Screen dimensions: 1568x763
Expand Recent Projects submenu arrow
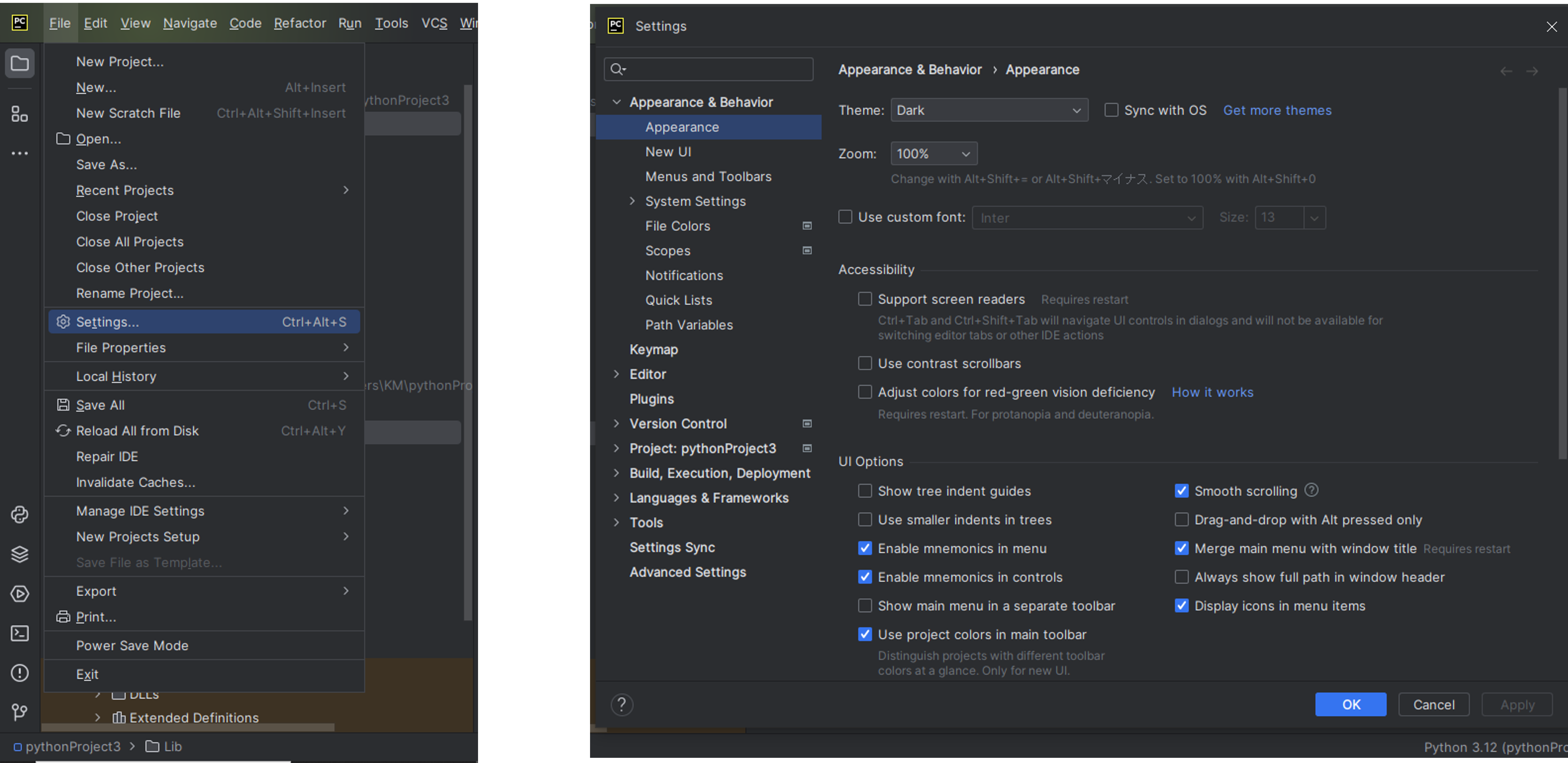pos(346,190)
